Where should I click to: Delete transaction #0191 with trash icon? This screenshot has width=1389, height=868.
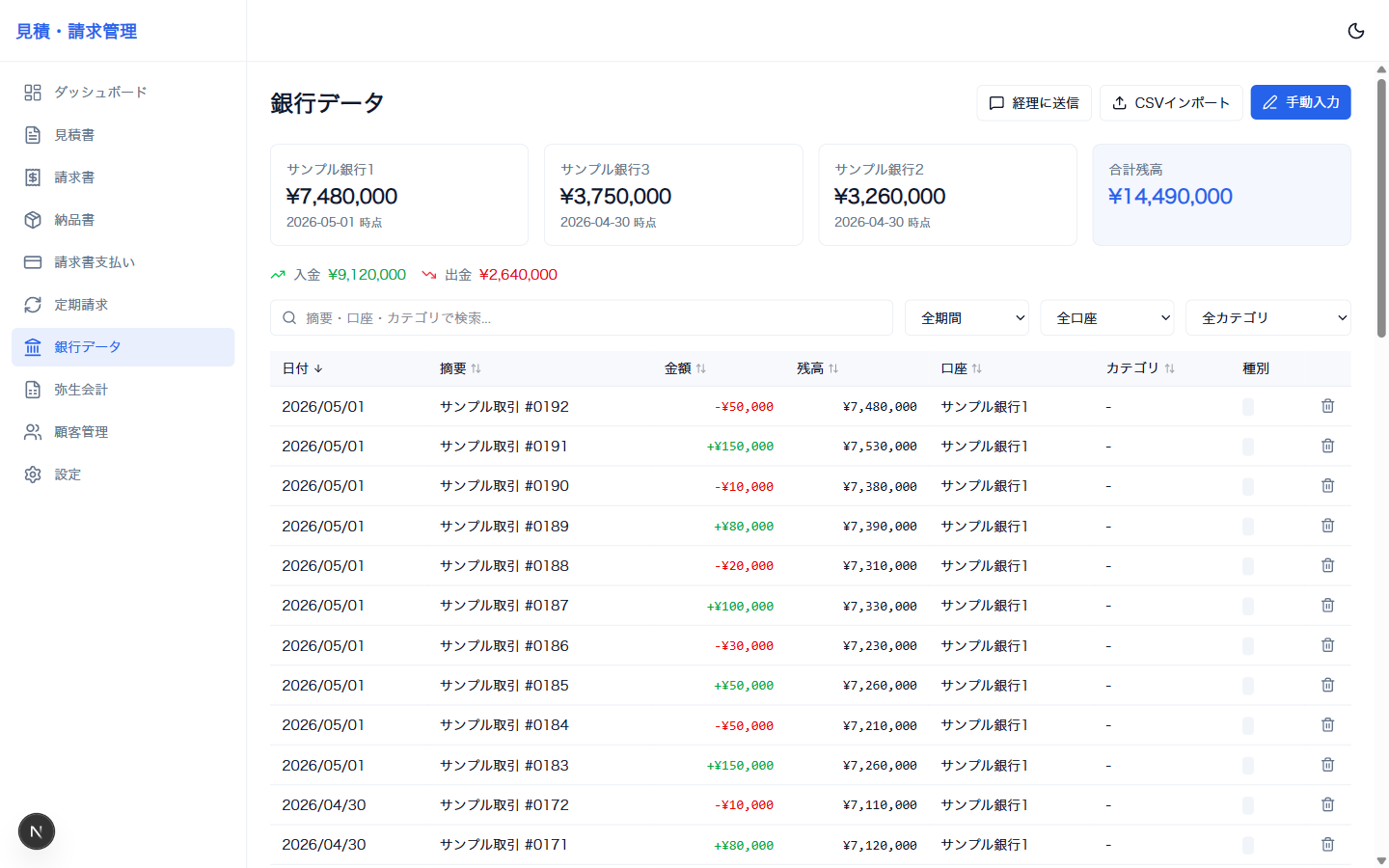click(x=1327, y=446)
